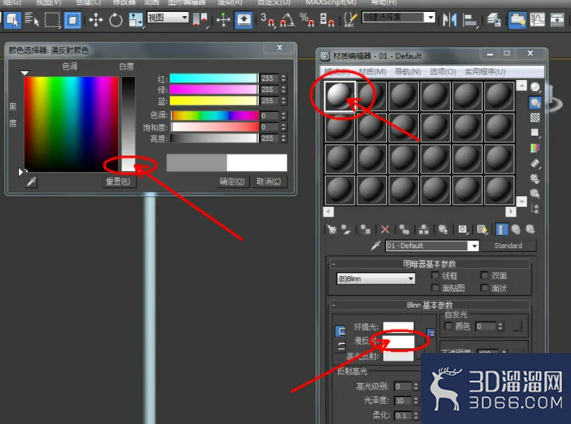Toggle the 自发光 颜色 checkbox

coord(448,326)
